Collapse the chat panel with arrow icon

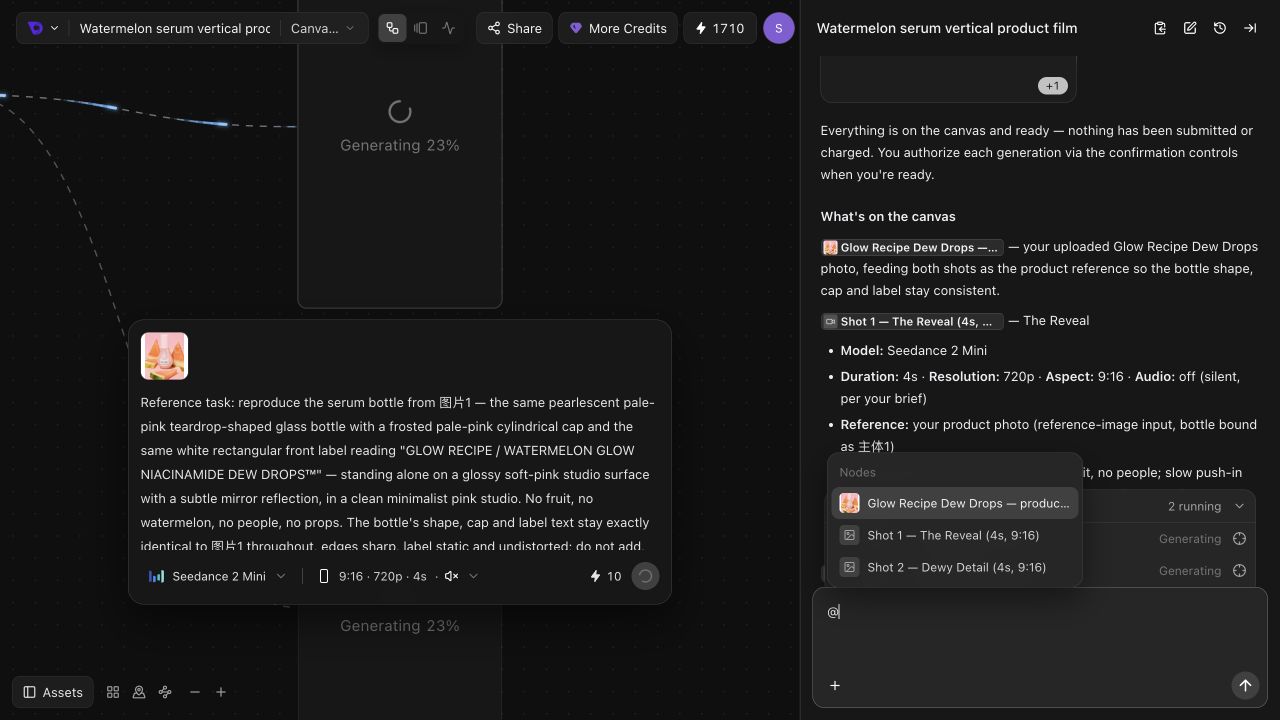pos(1250,28)
